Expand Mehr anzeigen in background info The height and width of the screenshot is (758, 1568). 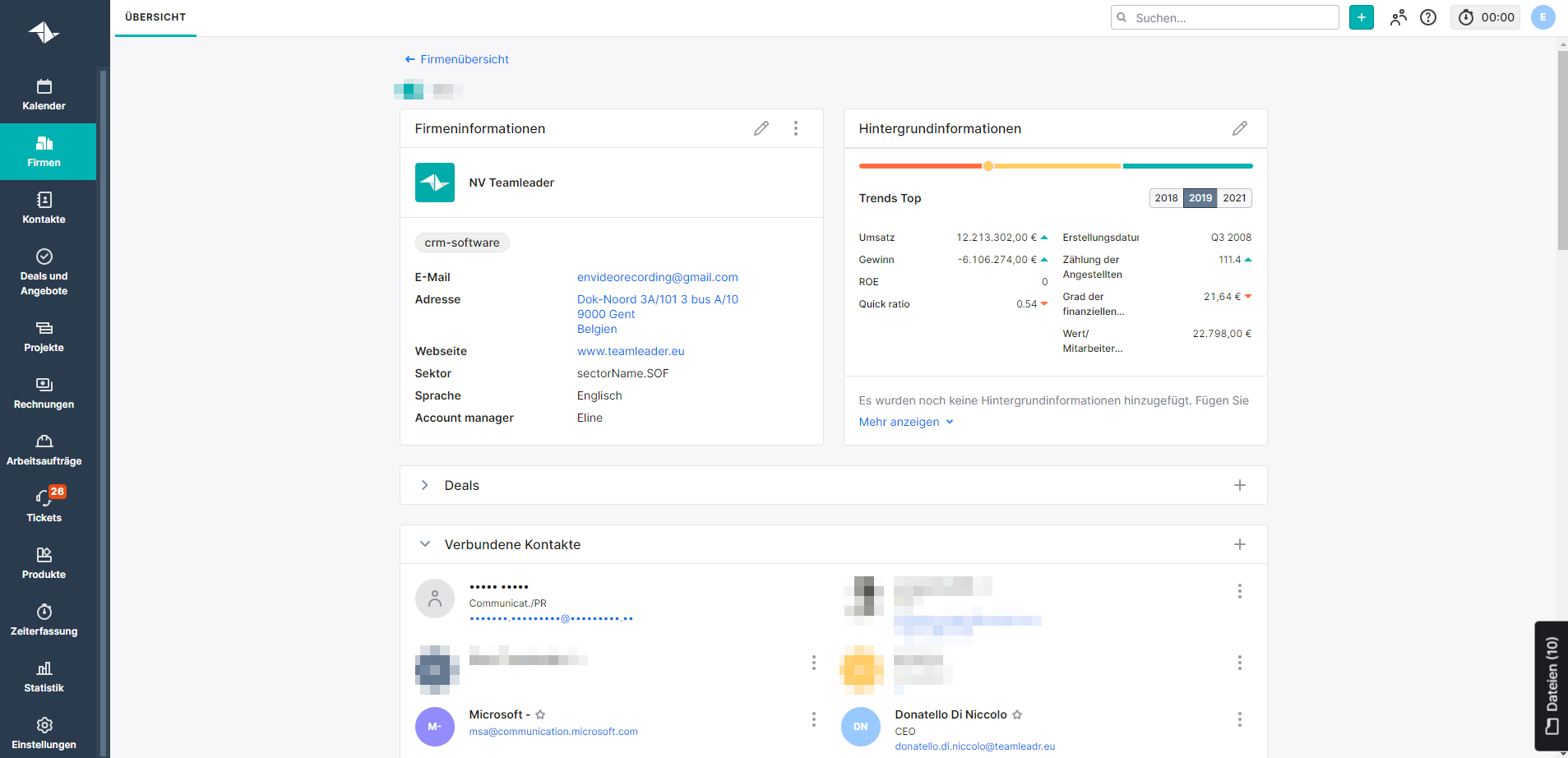[x=906, y=422]
